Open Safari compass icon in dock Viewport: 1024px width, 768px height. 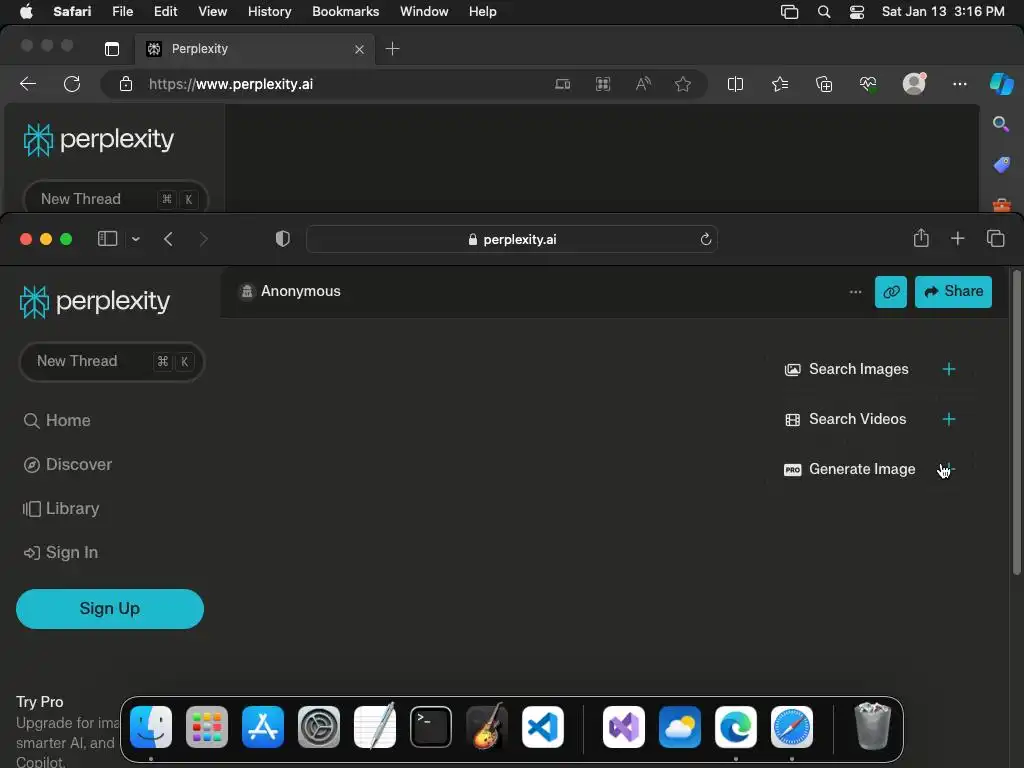point(792,727)
